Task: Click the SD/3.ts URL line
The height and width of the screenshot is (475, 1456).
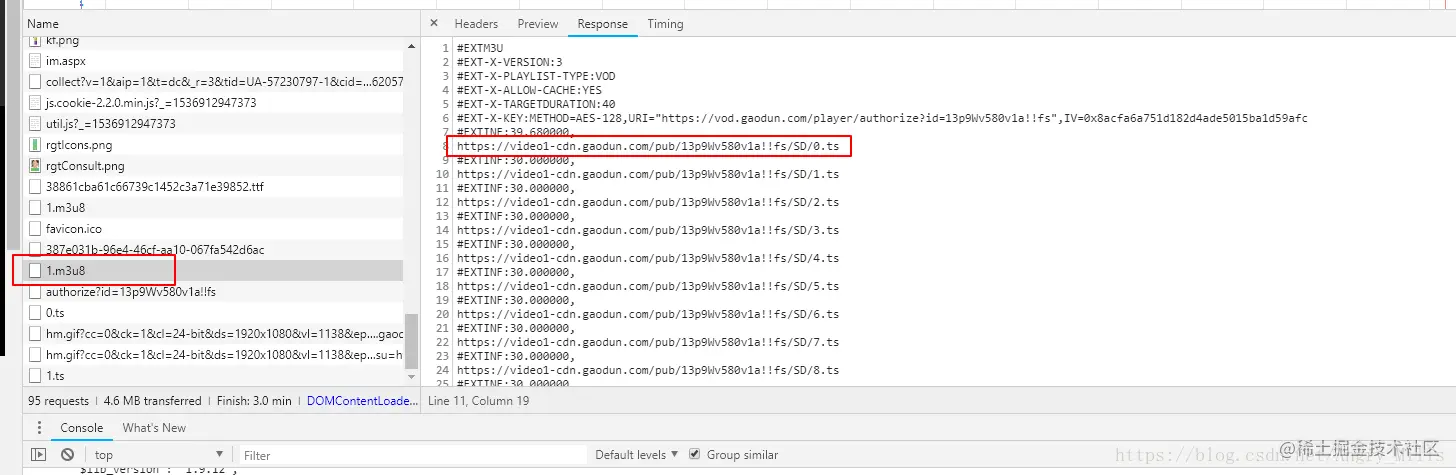Action: (x=647, y=230)
